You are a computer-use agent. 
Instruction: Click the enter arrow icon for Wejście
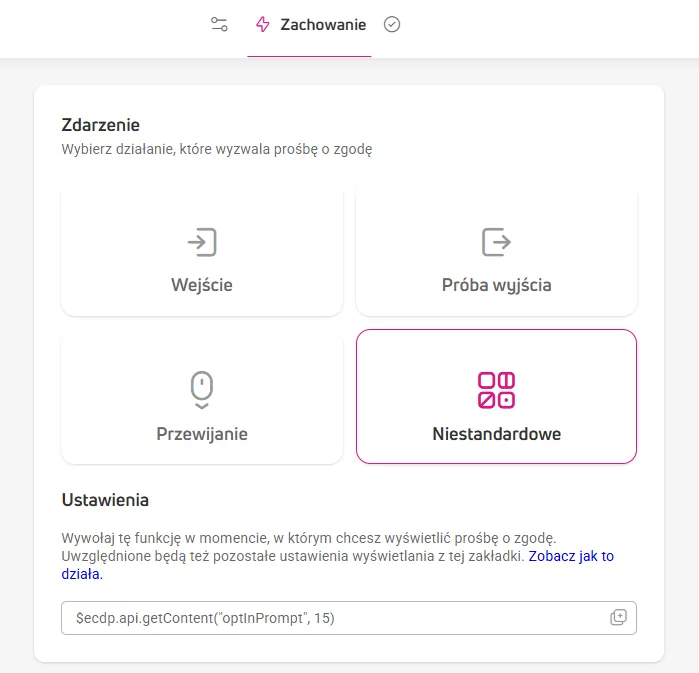tap(202, 242)
